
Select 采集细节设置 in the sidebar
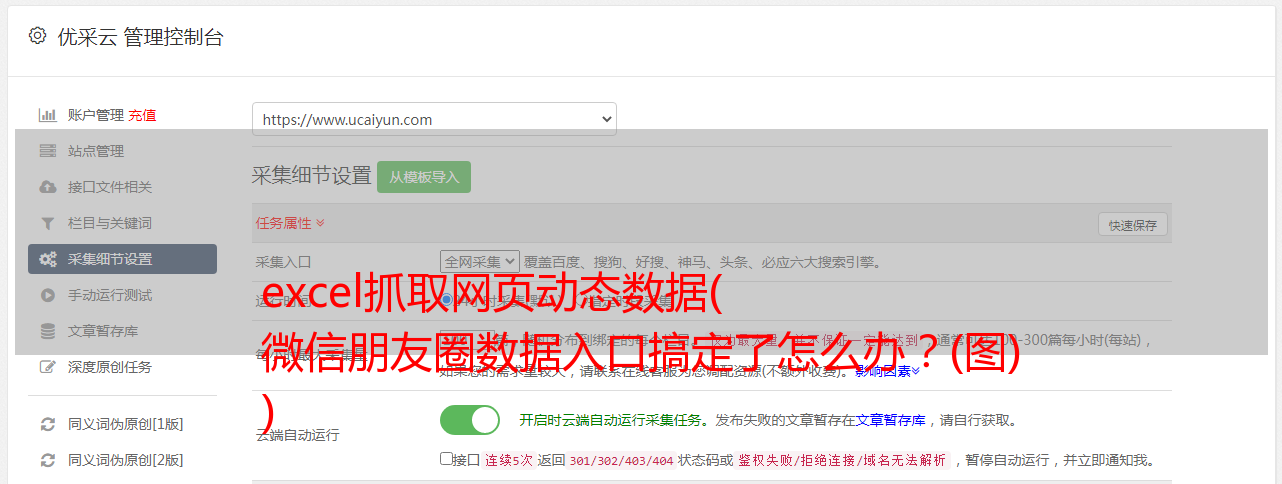[x=122, y=259]
